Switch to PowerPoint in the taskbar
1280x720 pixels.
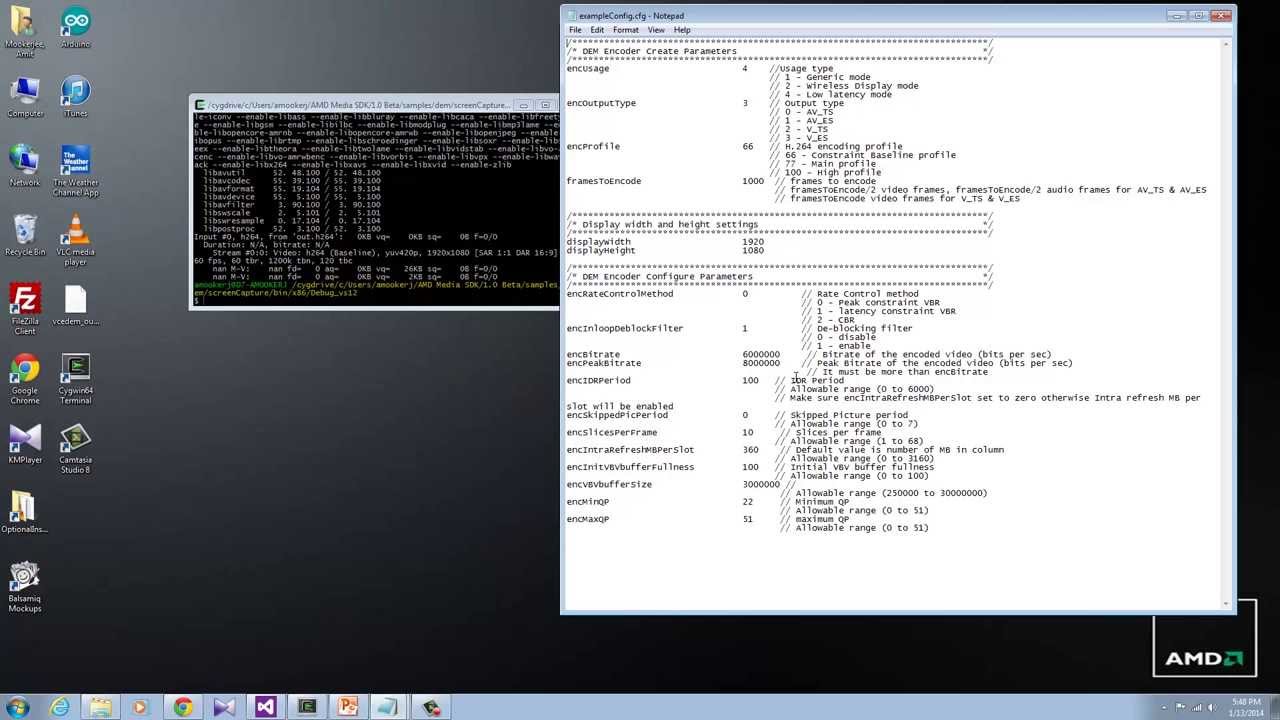coord(347,707)
